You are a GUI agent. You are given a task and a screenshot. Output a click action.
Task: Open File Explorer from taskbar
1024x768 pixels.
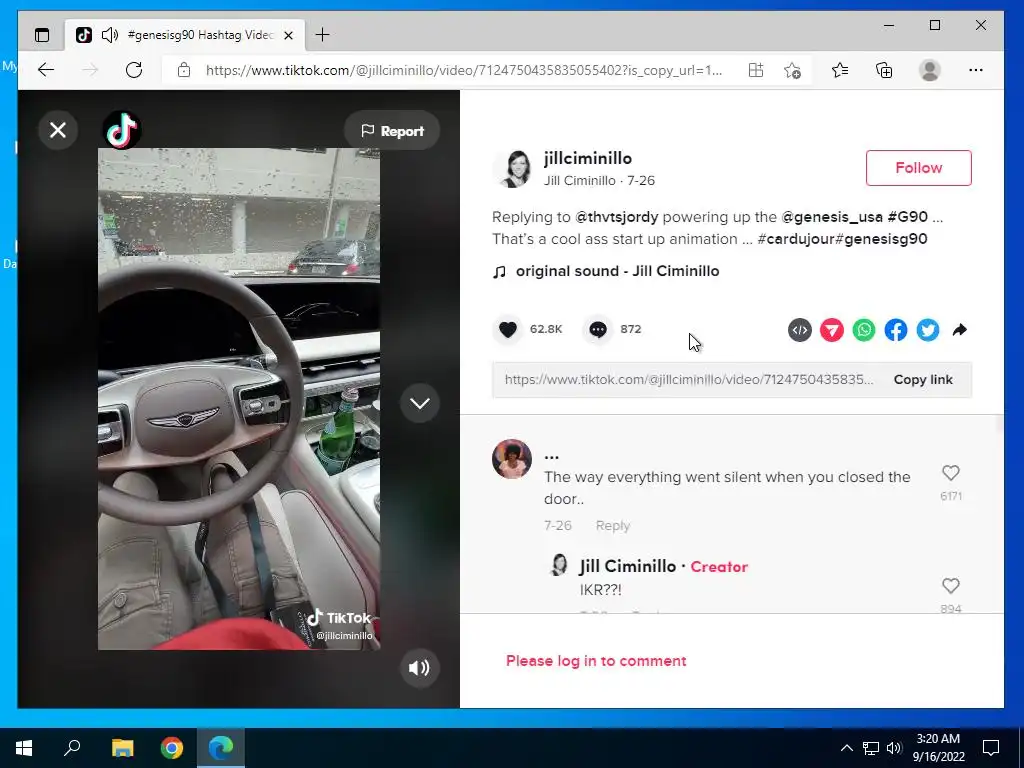click(122, 748)
